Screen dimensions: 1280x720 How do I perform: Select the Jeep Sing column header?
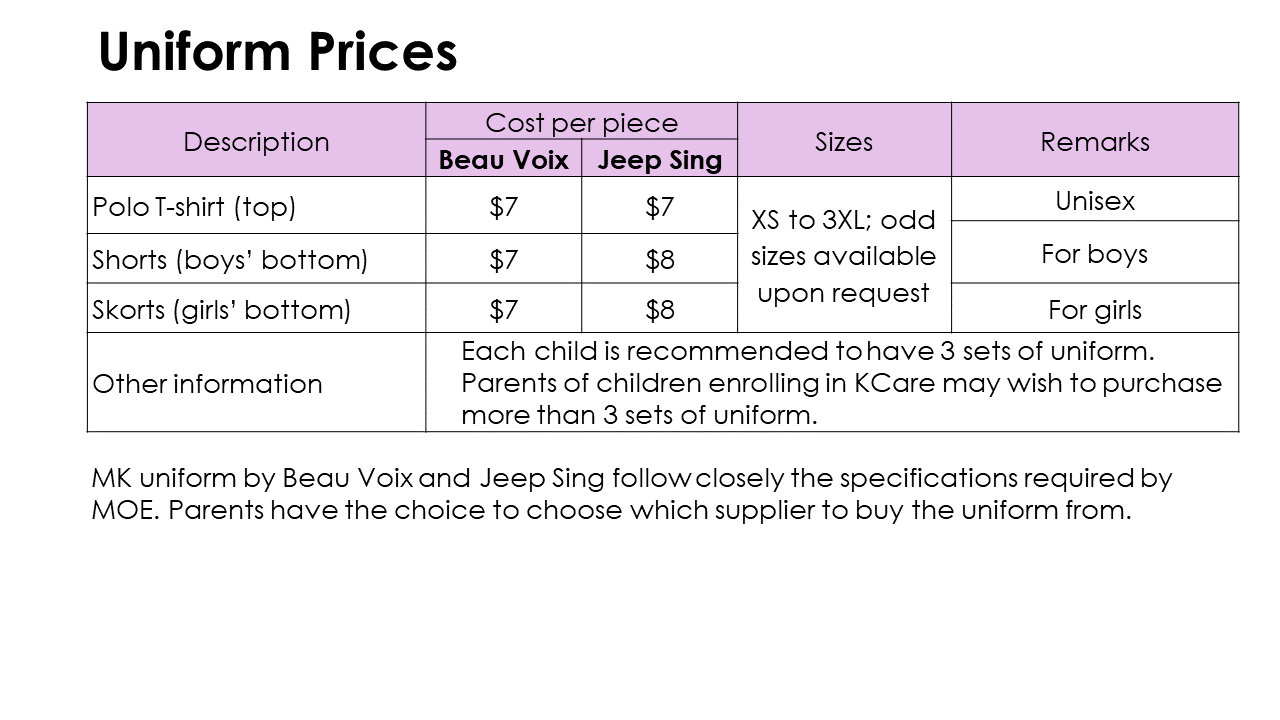659,159
